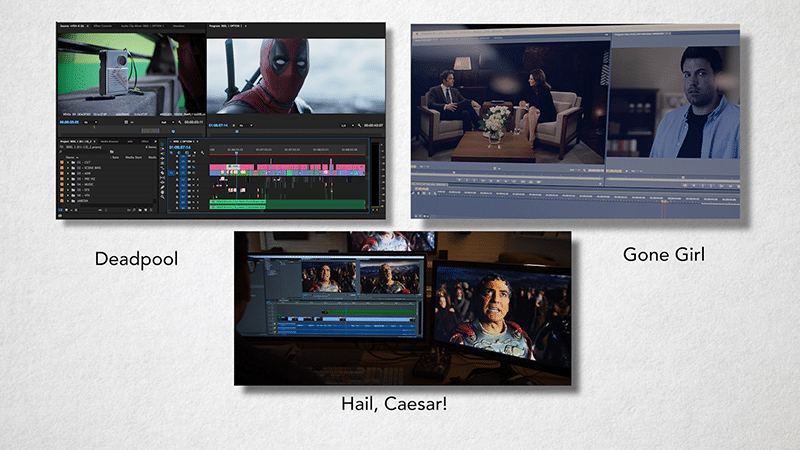Create a new bin in Deadpool project panel
This screenshot has height=450, width=800.
coord(140,210)
